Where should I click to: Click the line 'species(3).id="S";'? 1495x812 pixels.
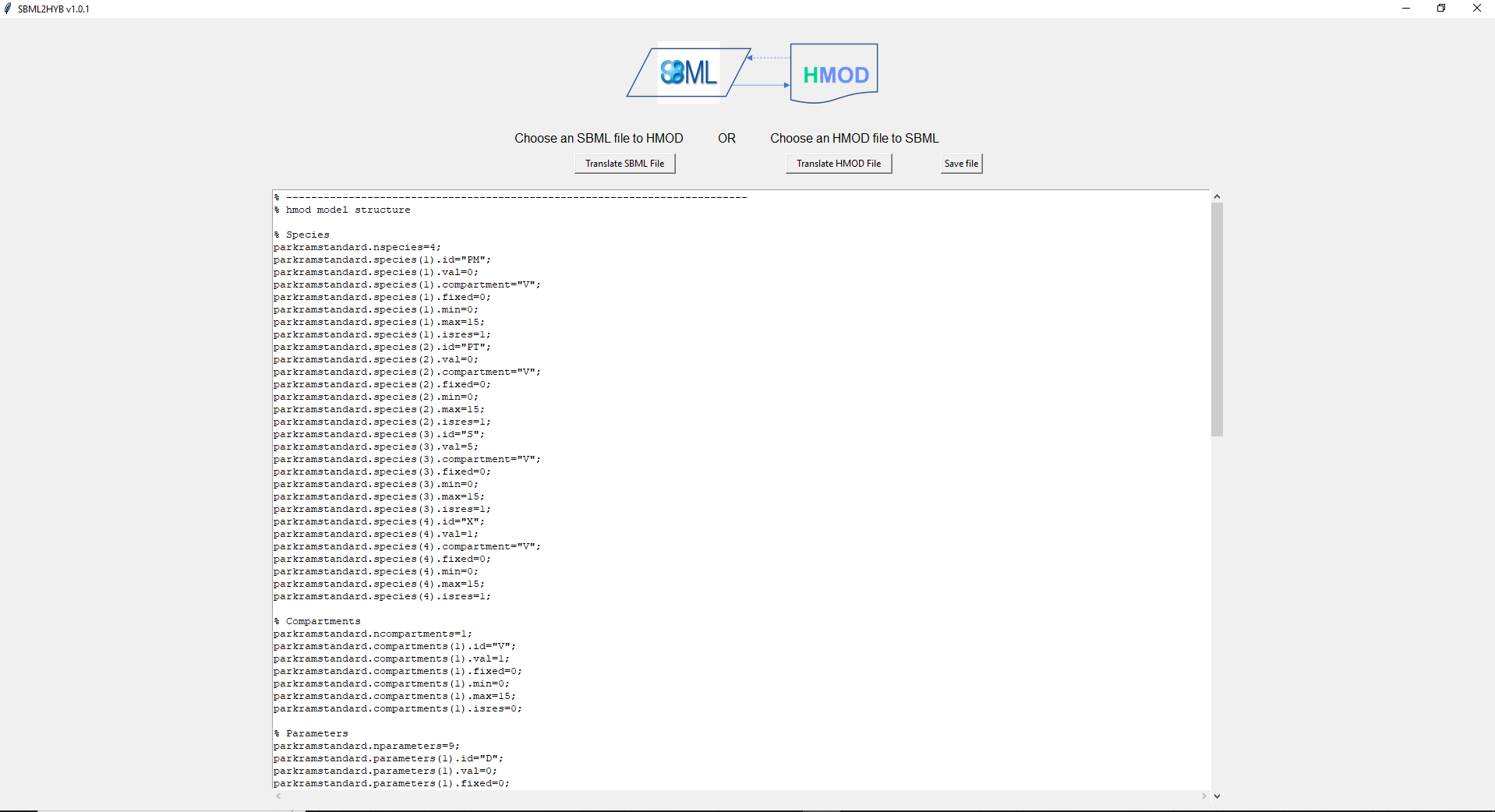pos(379,435)
